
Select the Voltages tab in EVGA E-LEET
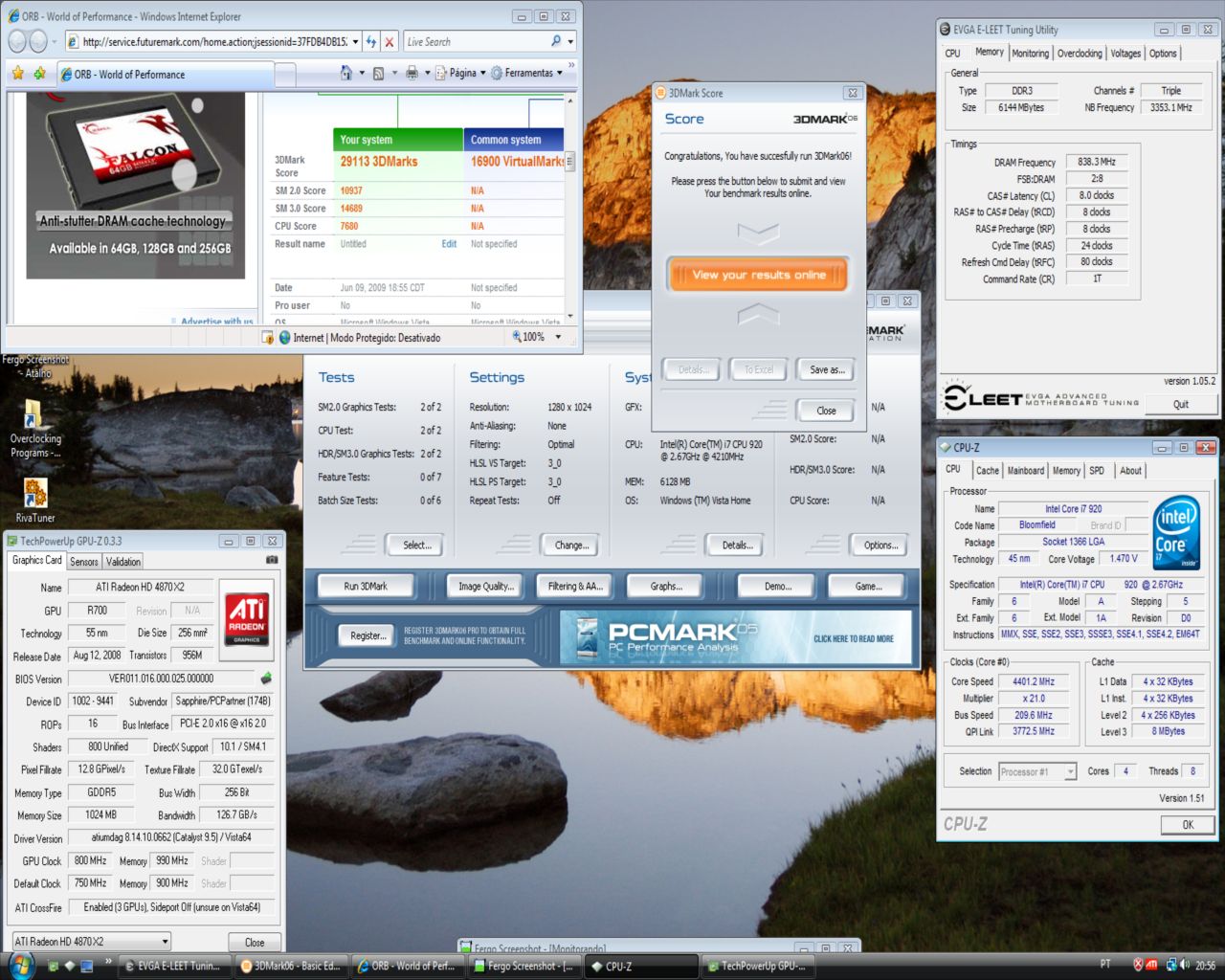click(1125, 54)
